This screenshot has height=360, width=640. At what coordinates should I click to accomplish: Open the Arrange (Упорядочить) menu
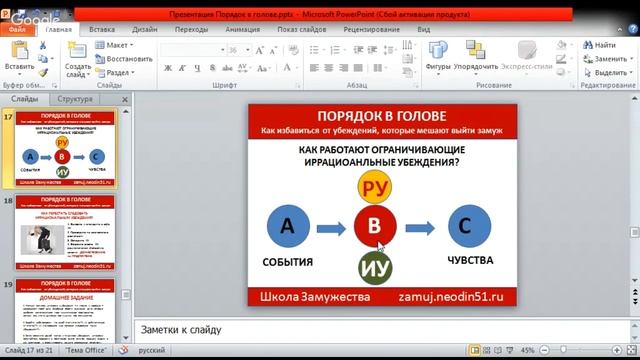coord(476,57)
